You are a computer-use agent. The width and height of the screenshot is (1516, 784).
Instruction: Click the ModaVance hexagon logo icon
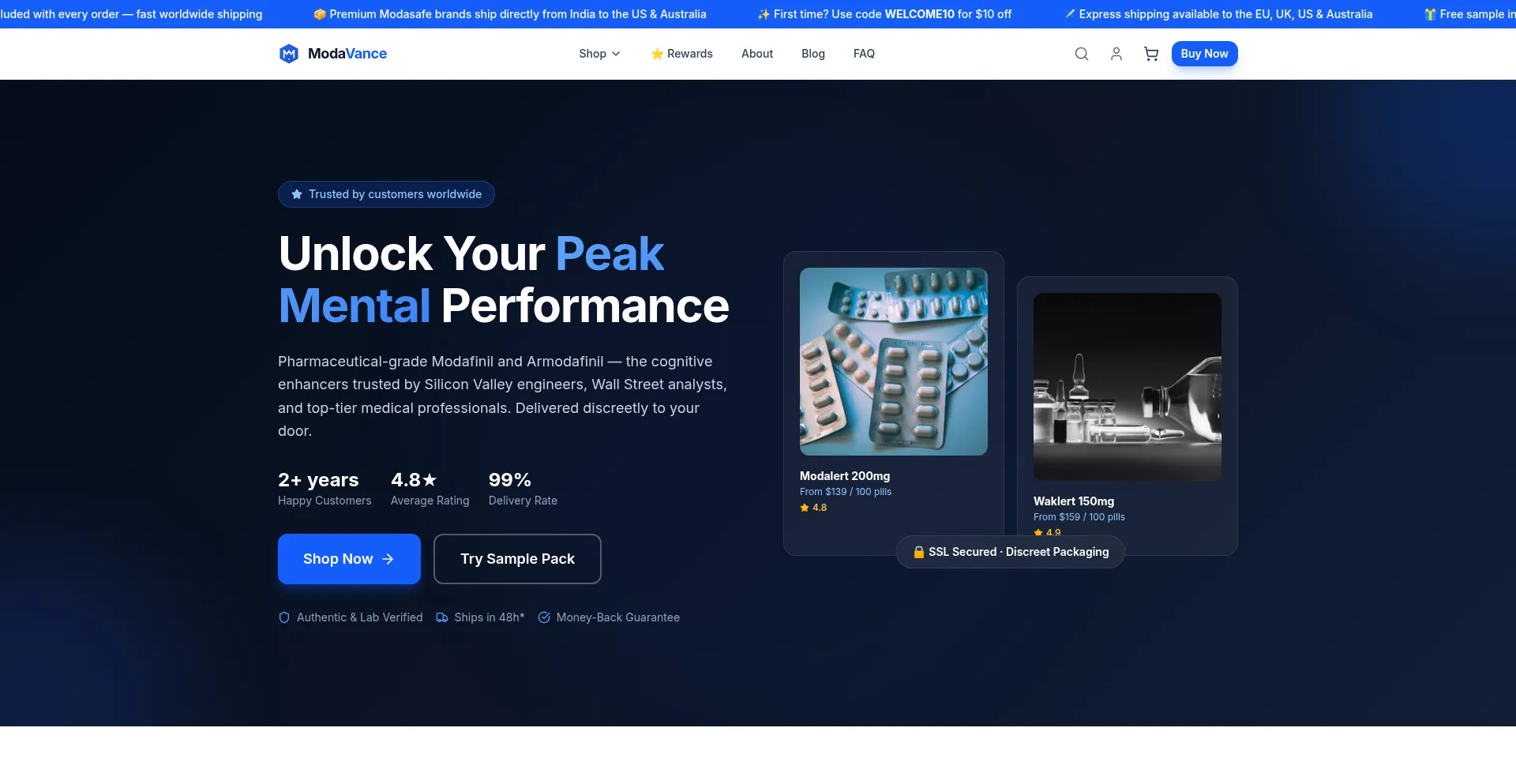coord(289,54)
